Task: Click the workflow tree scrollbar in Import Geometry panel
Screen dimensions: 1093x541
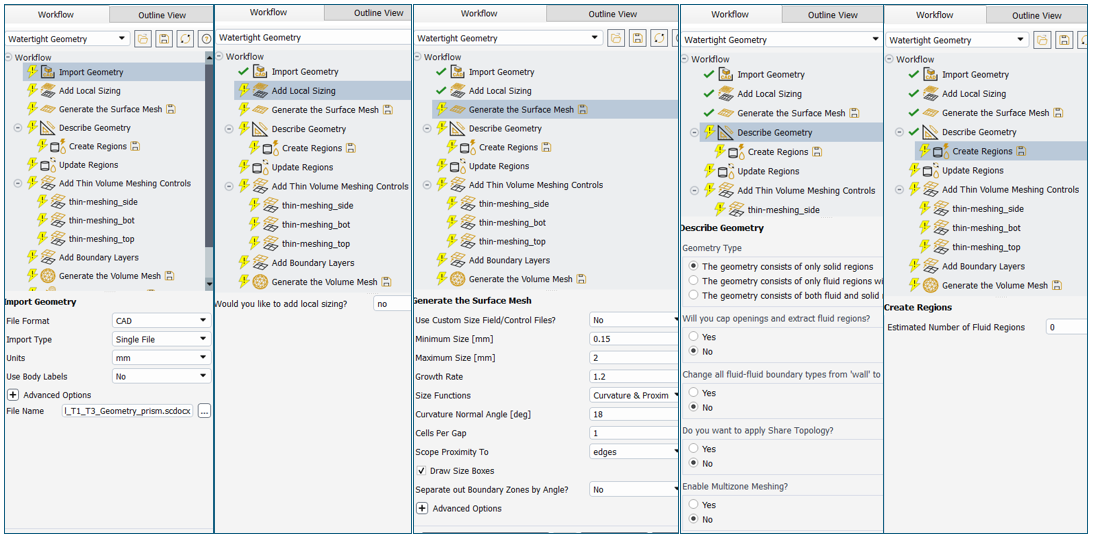Action: pos(209,170)
